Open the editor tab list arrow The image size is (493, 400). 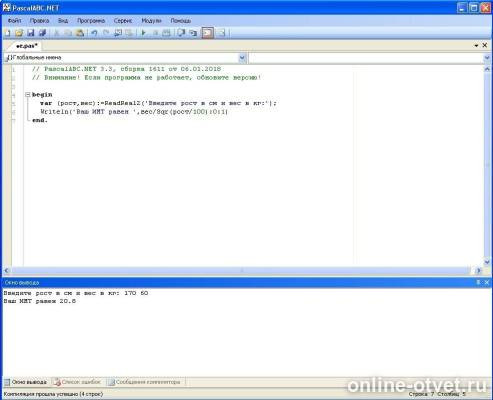click(476, 46)
